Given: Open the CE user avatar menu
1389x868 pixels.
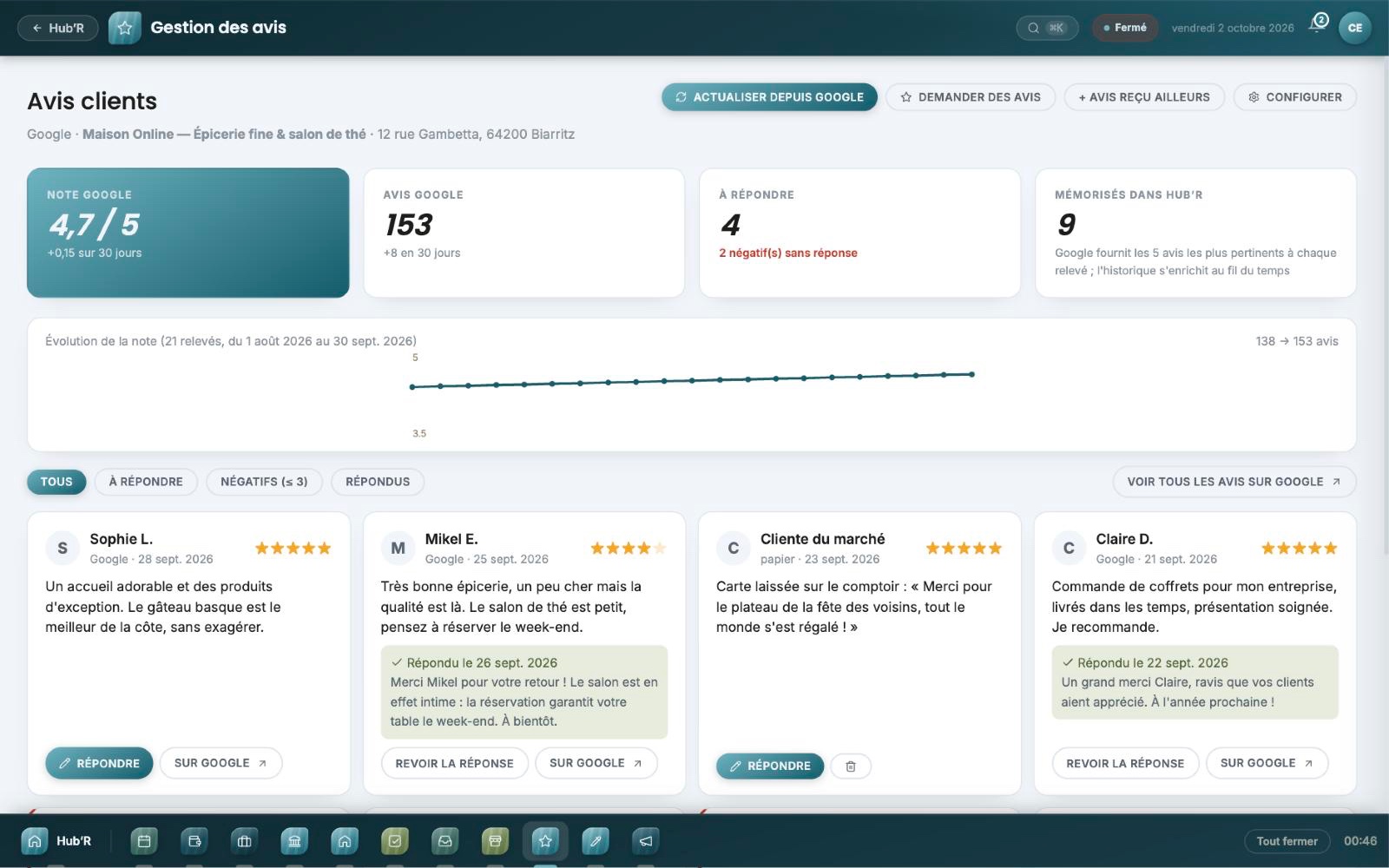Looking at the screenshot, I should (1355, 28).
